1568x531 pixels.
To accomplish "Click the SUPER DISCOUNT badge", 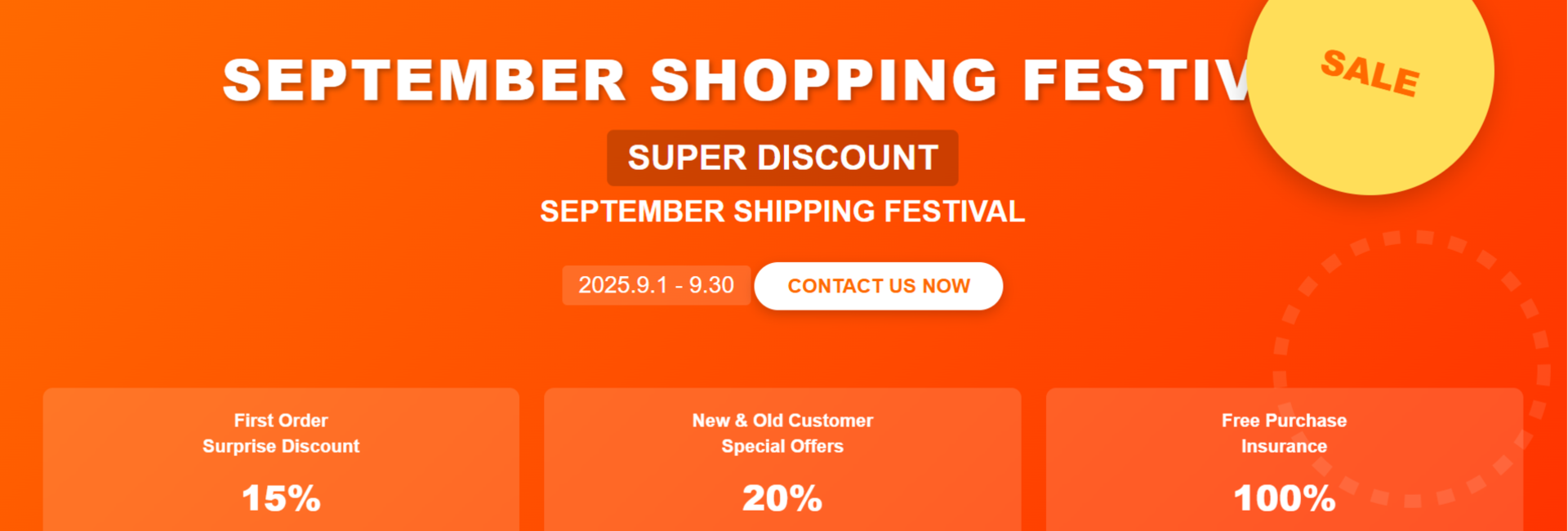I will pyautogui.click(x=782, y=158).
